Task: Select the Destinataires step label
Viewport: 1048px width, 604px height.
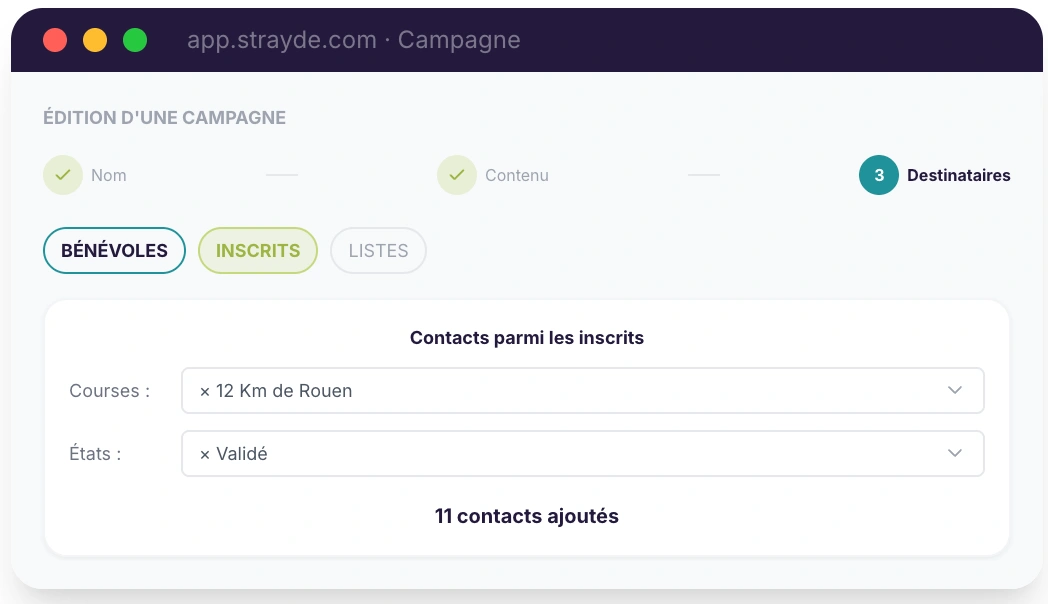Action: (x=958, y=175)
